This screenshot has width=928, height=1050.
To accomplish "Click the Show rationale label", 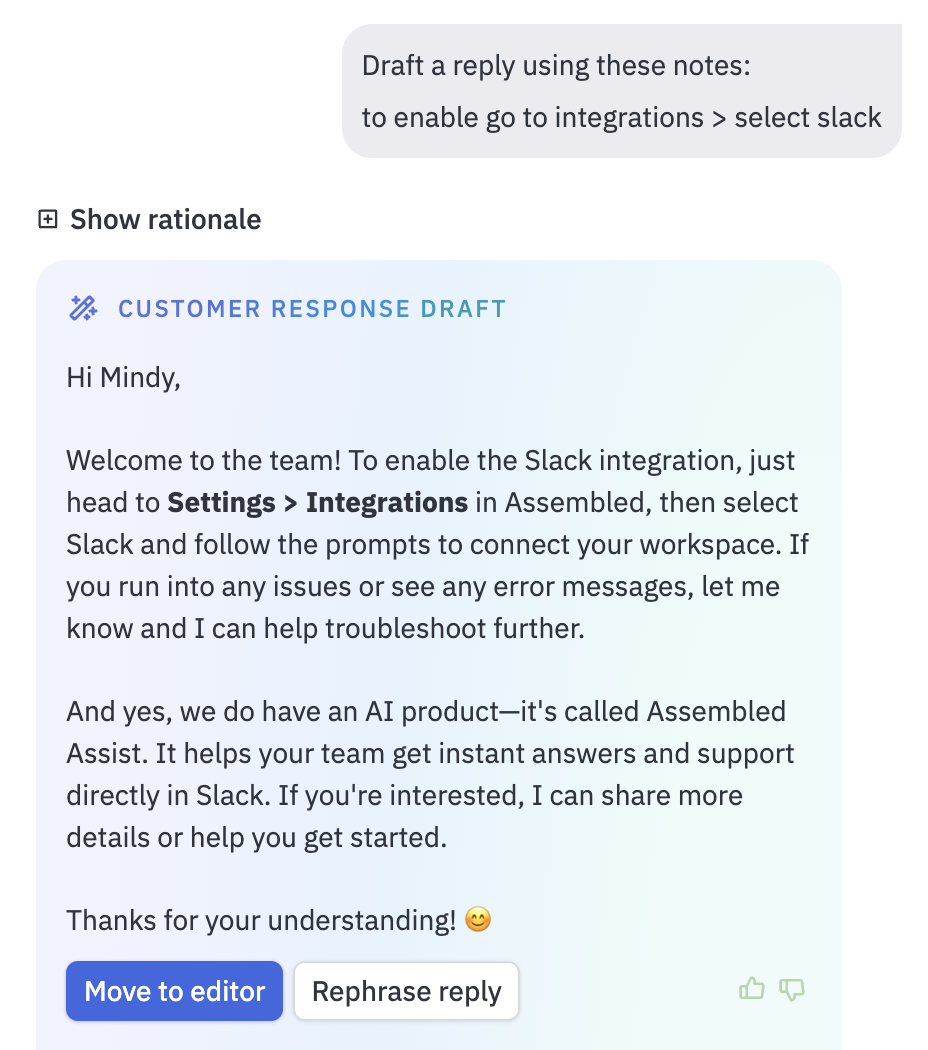I will pyautogui.click(x=165, y=220).
